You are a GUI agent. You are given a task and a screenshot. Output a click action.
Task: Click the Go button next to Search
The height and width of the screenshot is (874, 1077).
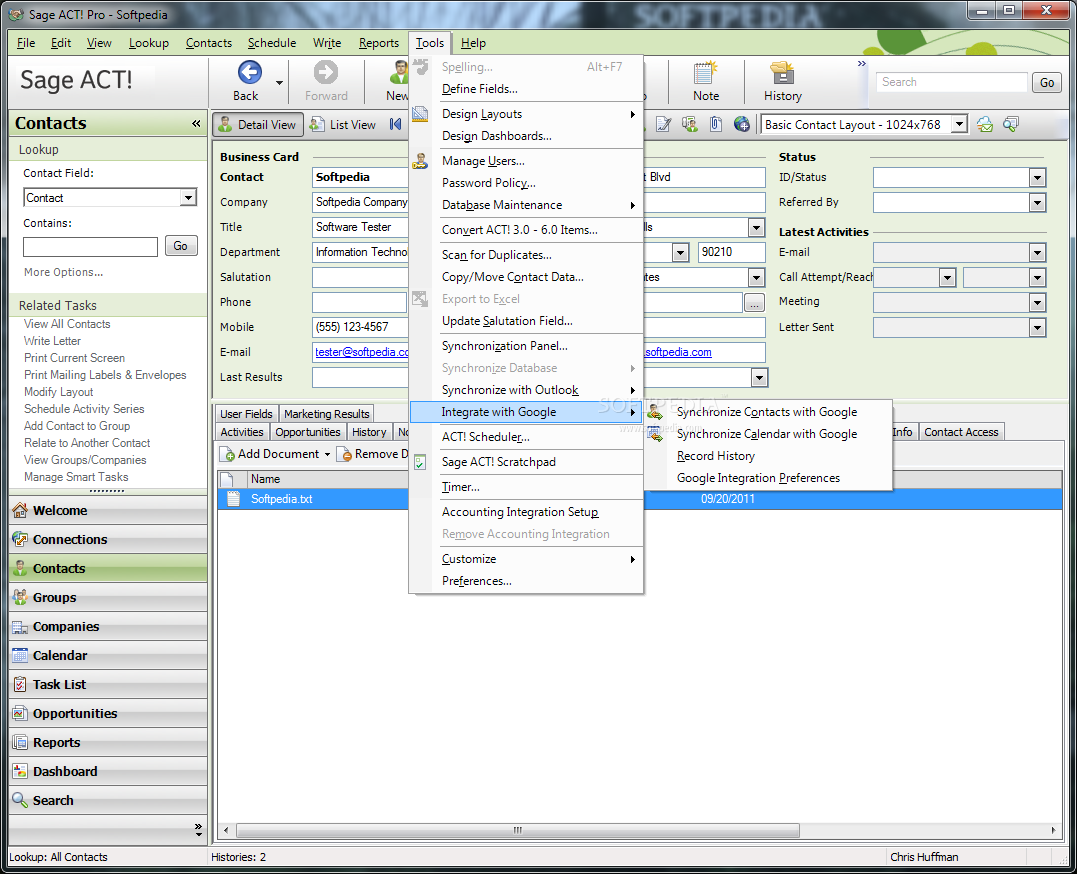point(1047,82)
